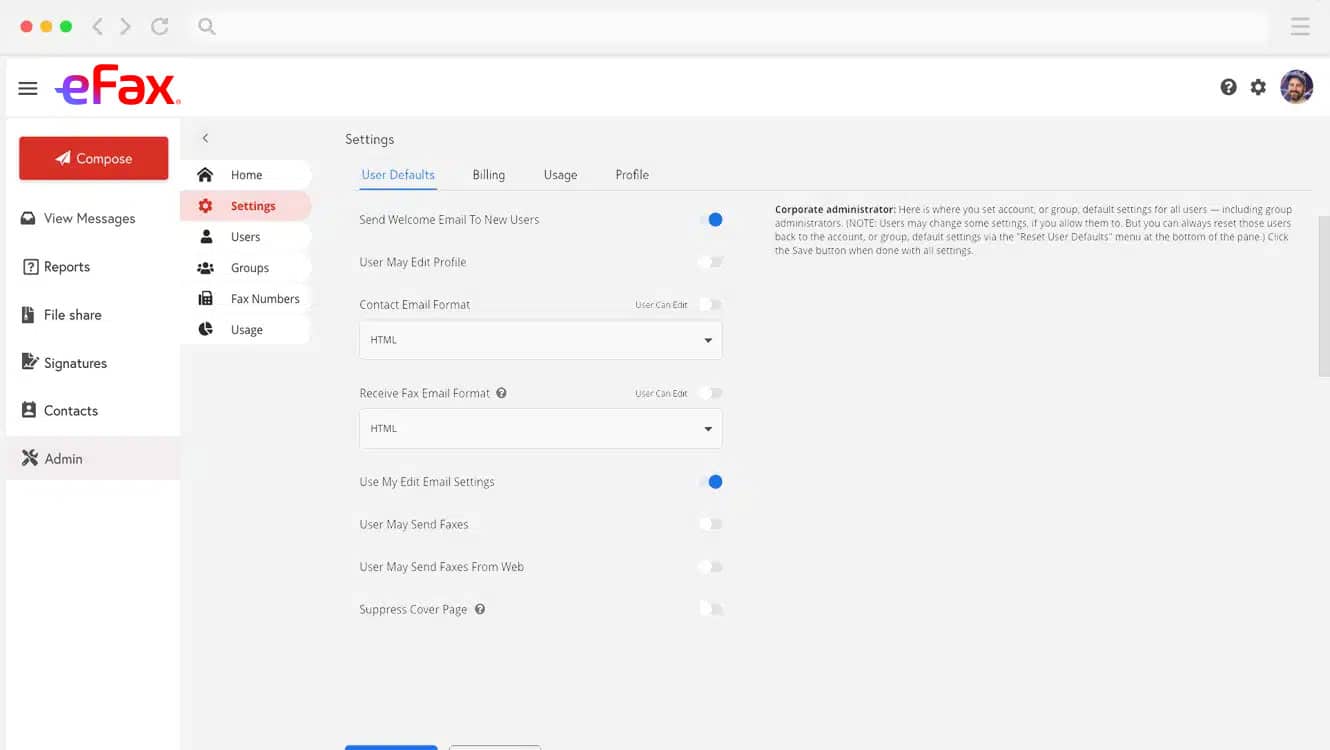Image resolution: width=1330 pixels, height=750 pixels.
Task: Open settings gear icon in header
Action: [1258, 87]
